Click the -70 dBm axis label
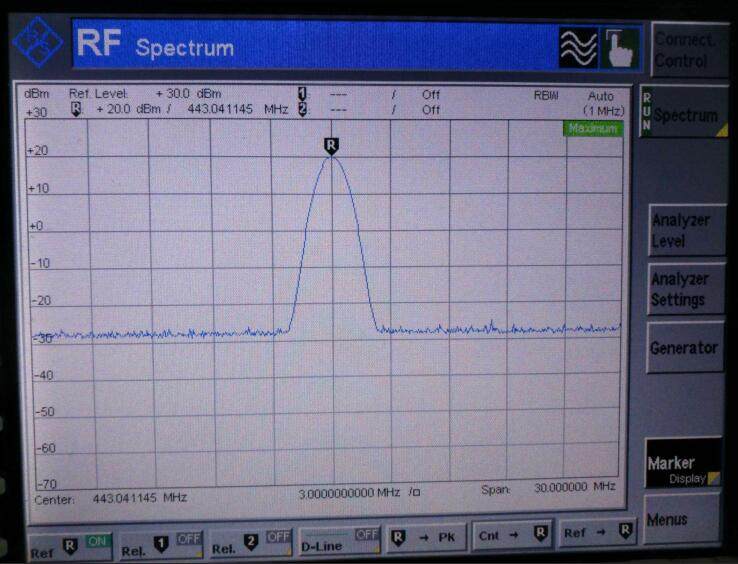The height and width of the screenshot is (564, 738). pyautogui.click(x=47, y=483)
